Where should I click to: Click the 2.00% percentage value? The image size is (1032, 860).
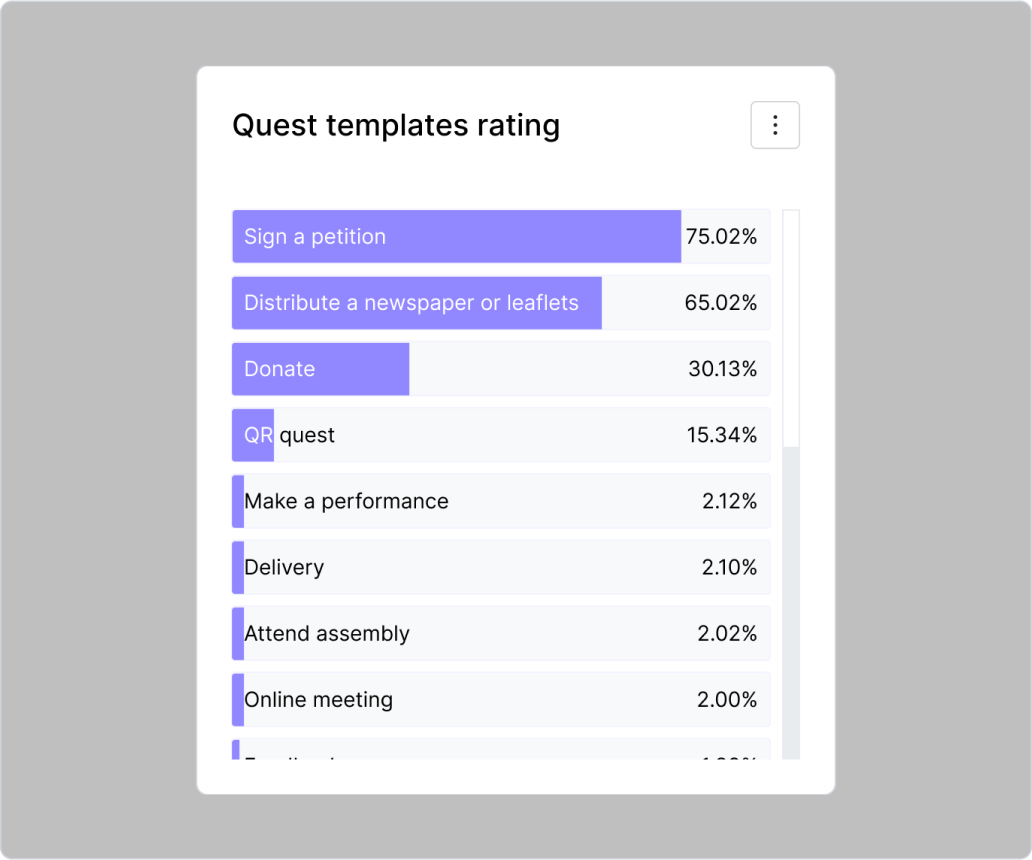pyautogui.click(x=727, y=699)
